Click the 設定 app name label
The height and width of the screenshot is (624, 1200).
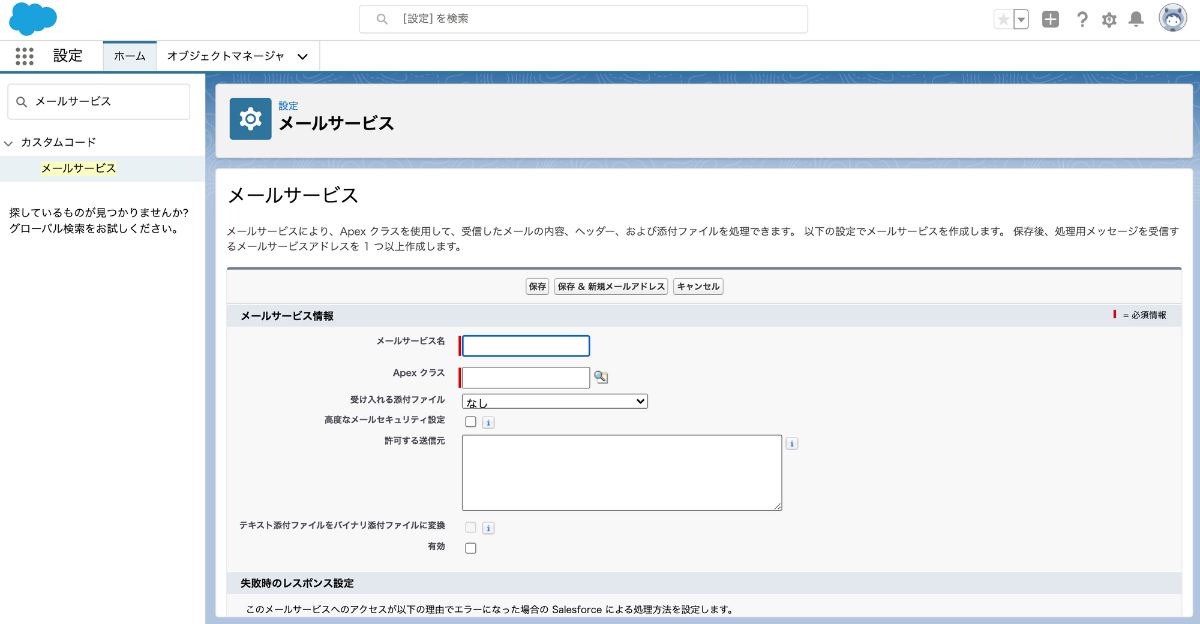pyautogui.click(x=68, y=56)
